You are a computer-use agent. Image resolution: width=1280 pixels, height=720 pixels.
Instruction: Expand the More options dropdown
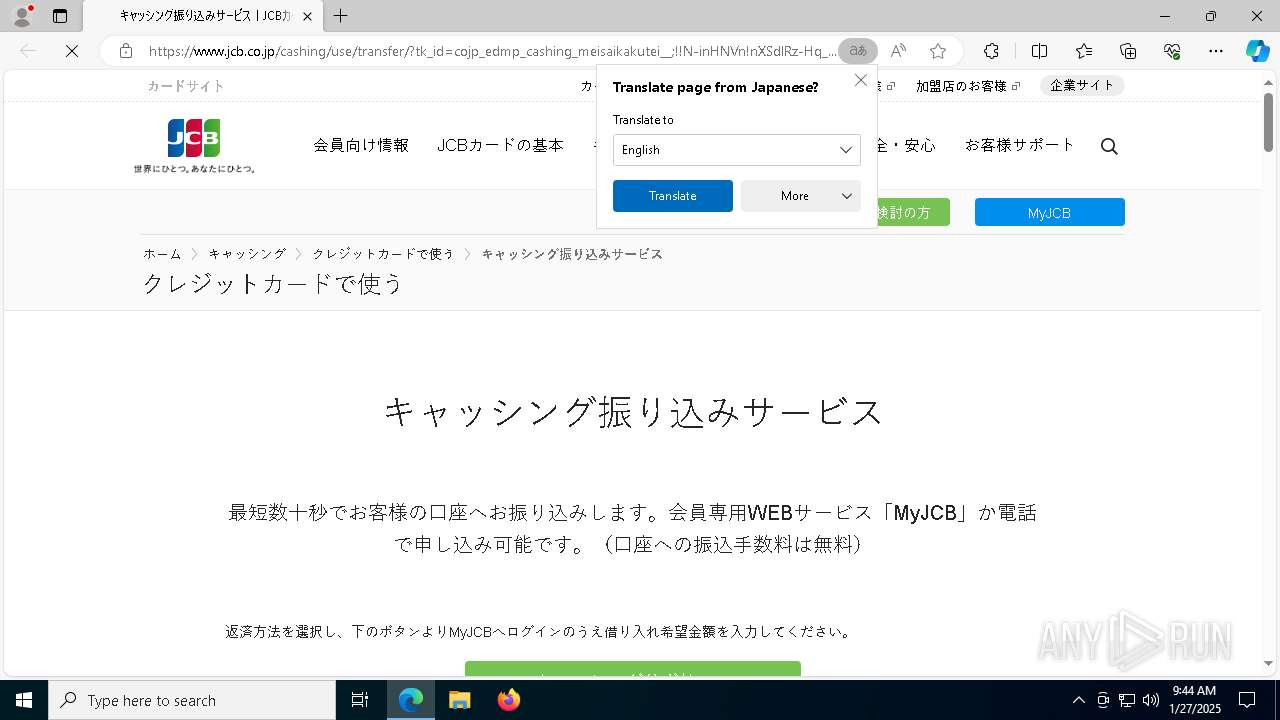pyautogui.click(x=801, y=196)
